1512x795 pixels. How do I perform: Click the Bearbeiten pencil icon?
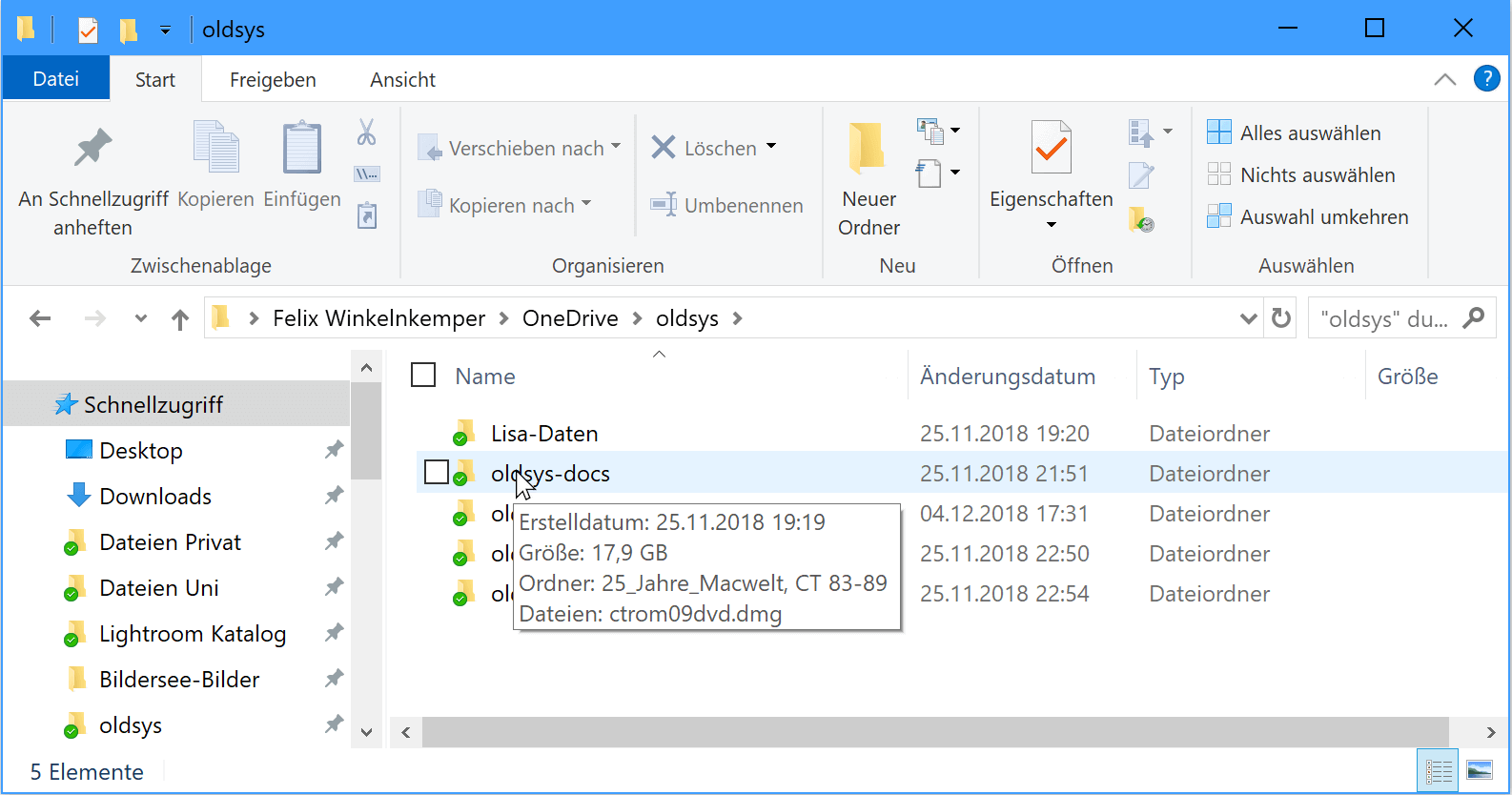tap(1142, 175)
